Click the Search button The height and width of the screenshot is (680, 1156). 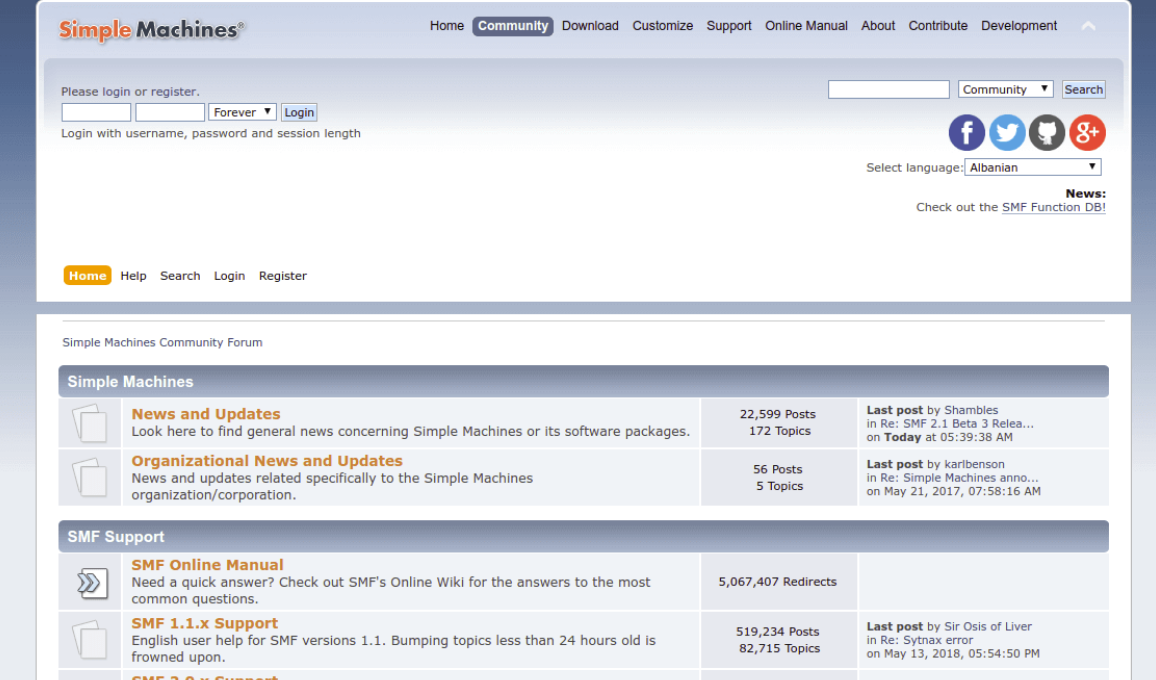click(x=1084, y=89)
